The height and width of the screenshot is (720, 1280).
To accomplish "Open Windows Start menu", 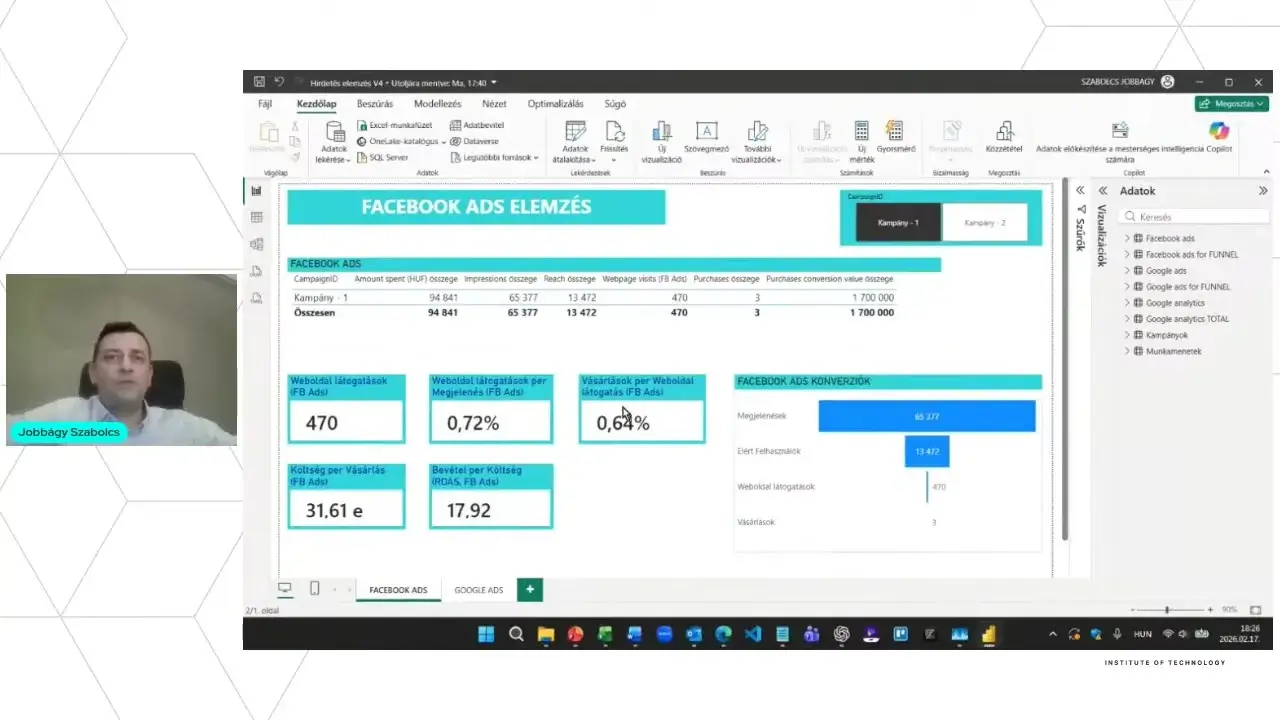I will coord(486,634).
